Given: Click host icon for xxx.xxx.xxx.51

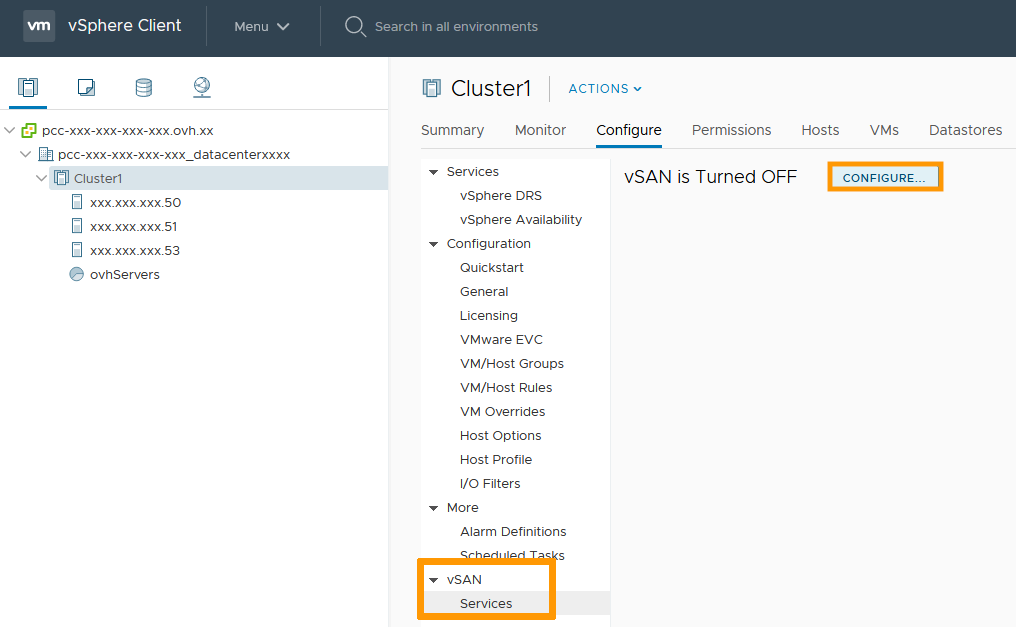Looking at the screenshot, I should pyautogui.click(x=77, y=226).
